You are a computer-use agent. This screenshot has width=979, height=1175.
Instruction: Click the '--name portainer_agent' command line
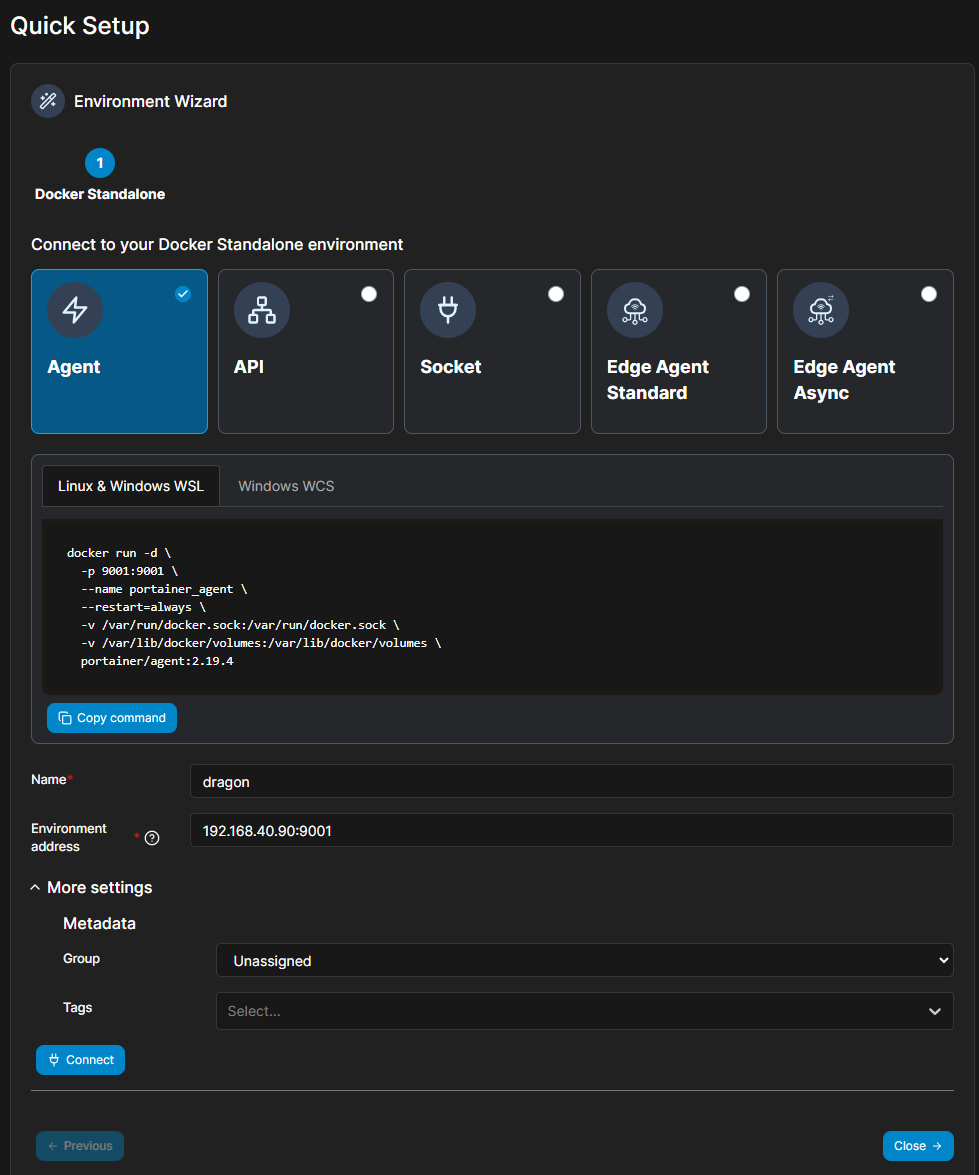point(163,589)
